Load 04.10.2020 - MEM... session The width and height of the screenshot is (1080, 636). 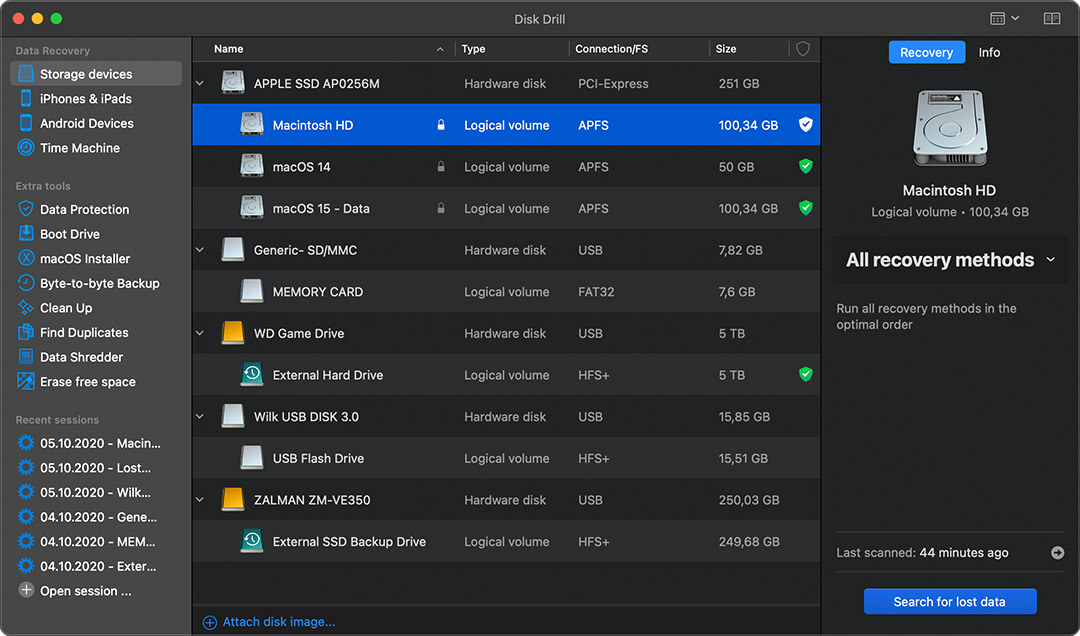pyautogui.click(x=97, y=542)
